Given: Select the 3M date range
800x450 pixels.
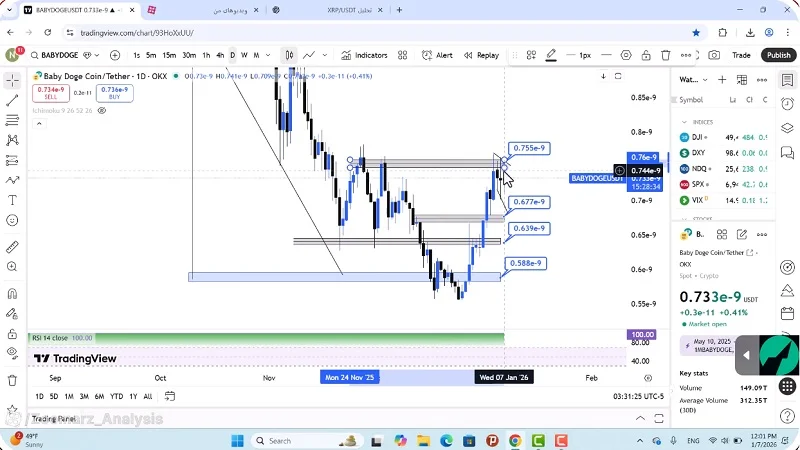Looking at the screenshot, I should tap(84, 396).
